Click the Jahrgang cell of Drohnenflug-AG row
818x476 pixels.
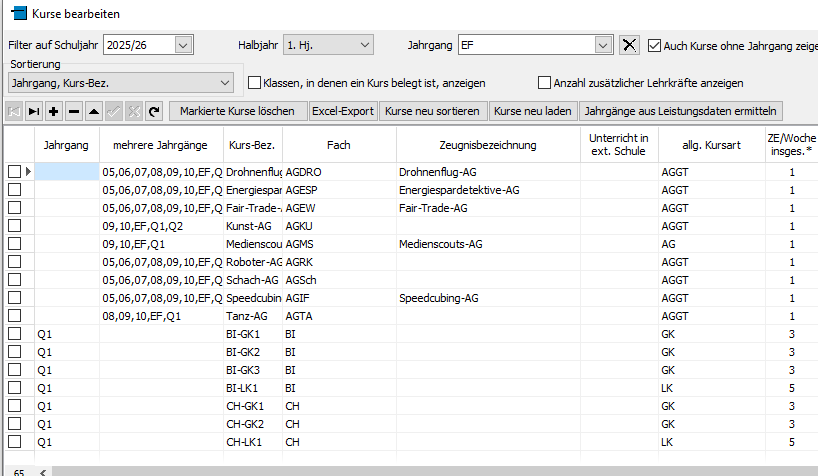click(67, 172)
